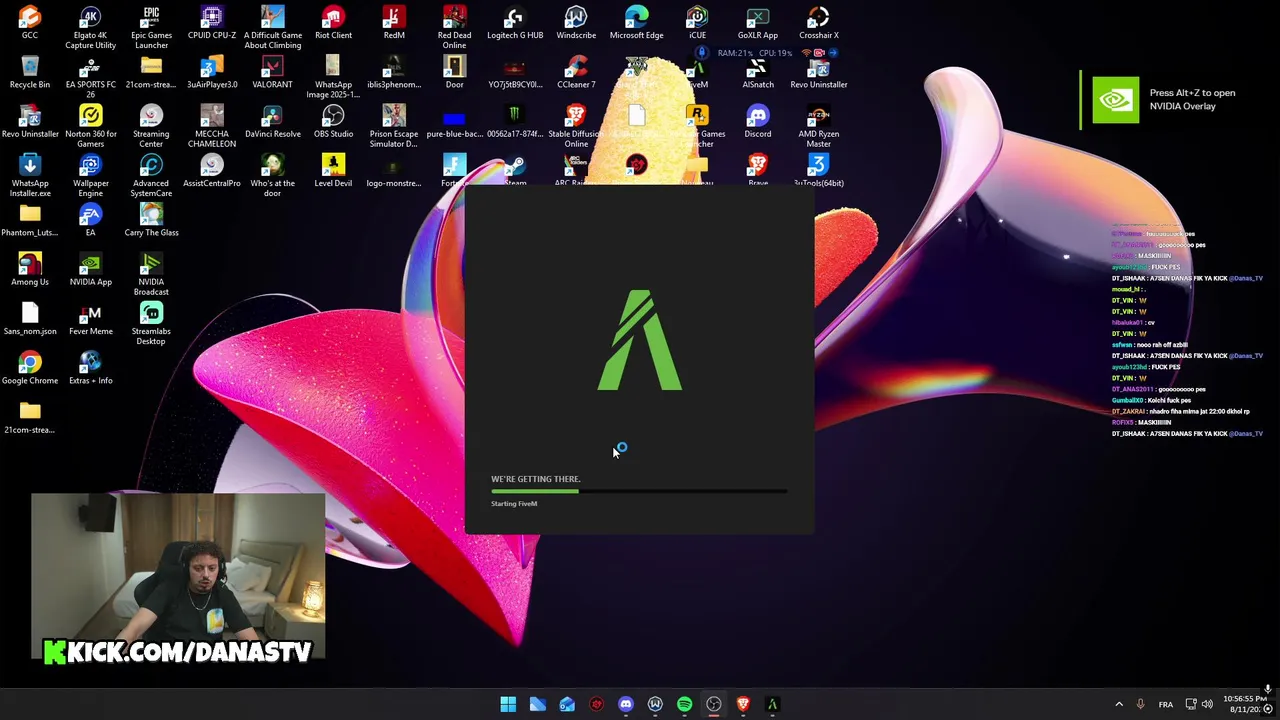Viewport: 1280px width, 720px height.
Task: Launch Who's at the door
Action: click(272, 175)
